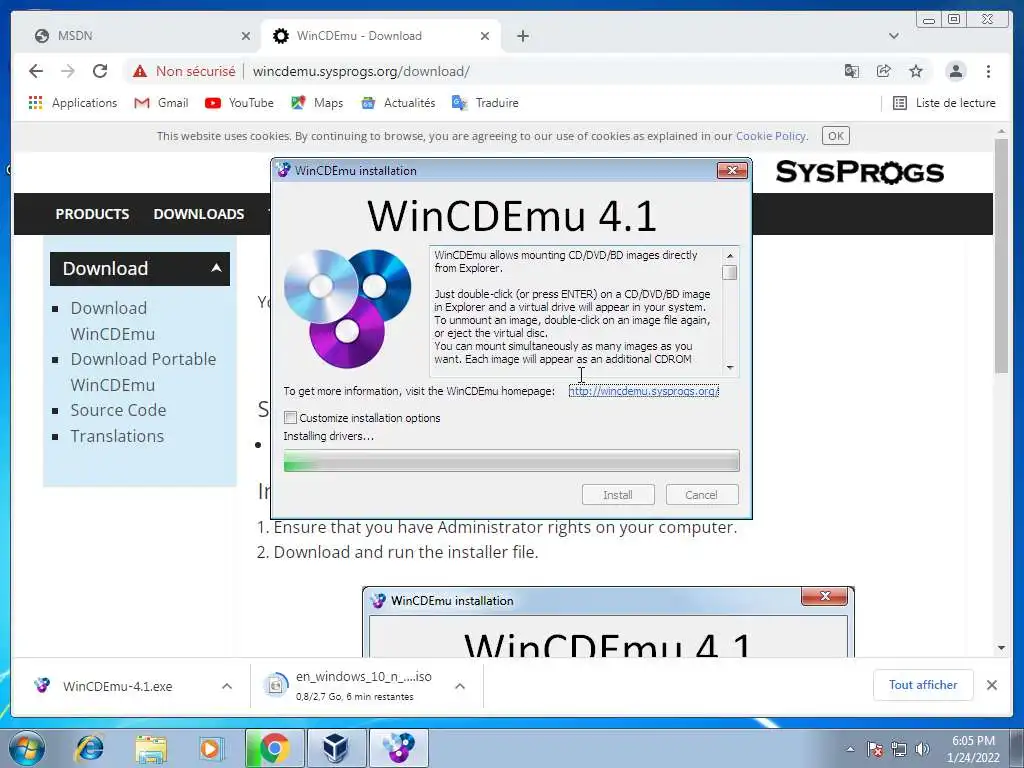Open the Translations sidebar link
Image resolution: width=1024 pixels, height=768 pixels.
tap(117, 436)
